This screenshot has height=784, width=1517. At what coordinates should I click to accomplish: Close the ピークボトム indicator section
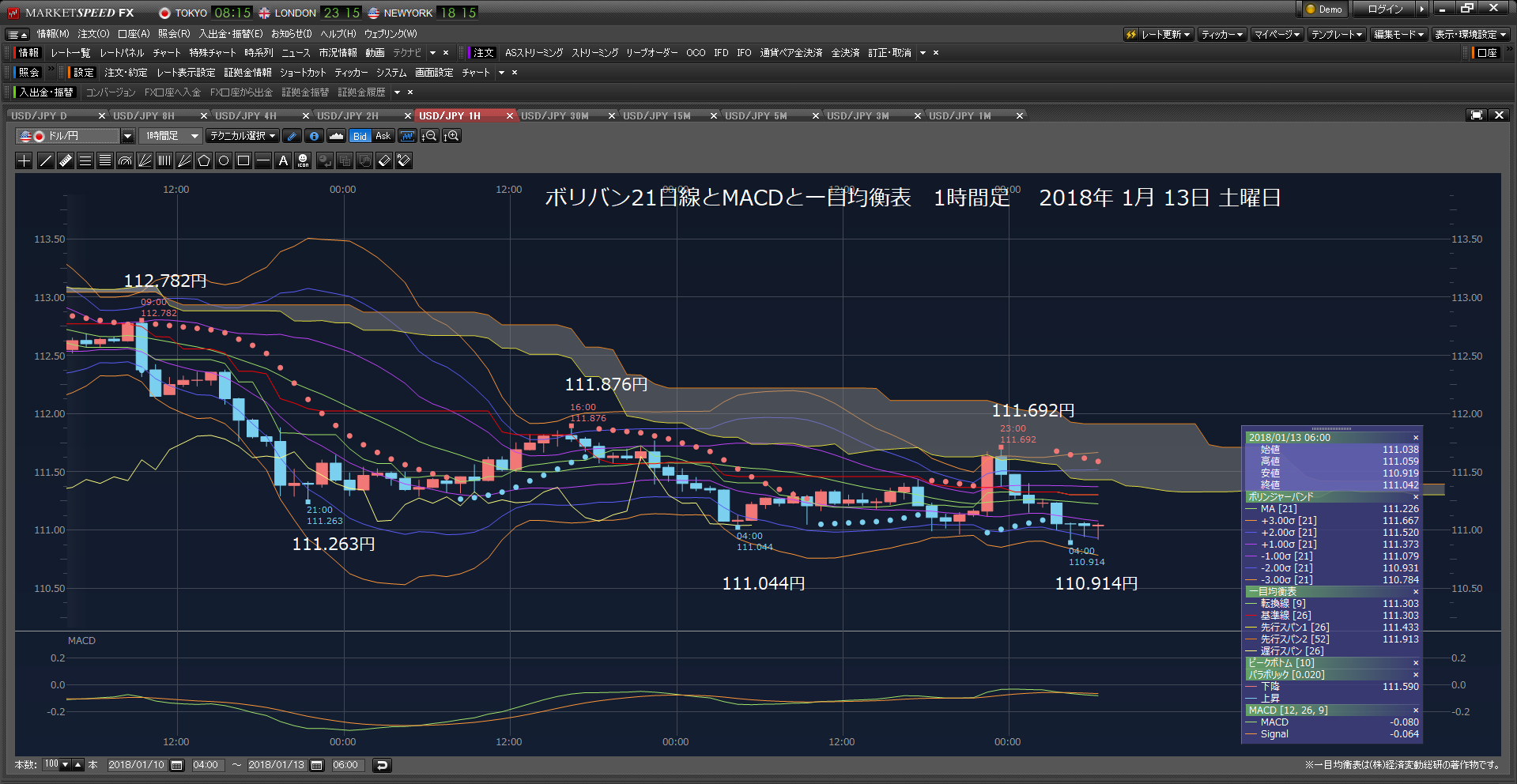1416,663
